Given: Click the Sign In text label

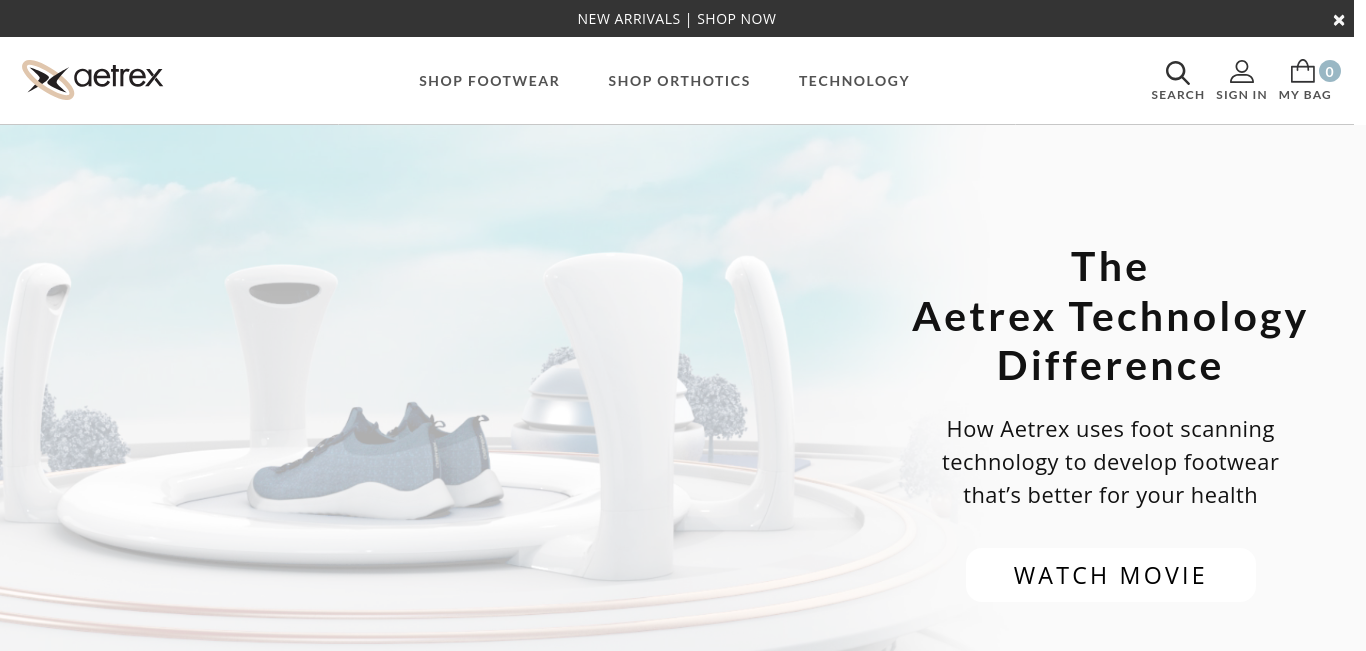Looking at the screenshot, I should click(1241, 95).
